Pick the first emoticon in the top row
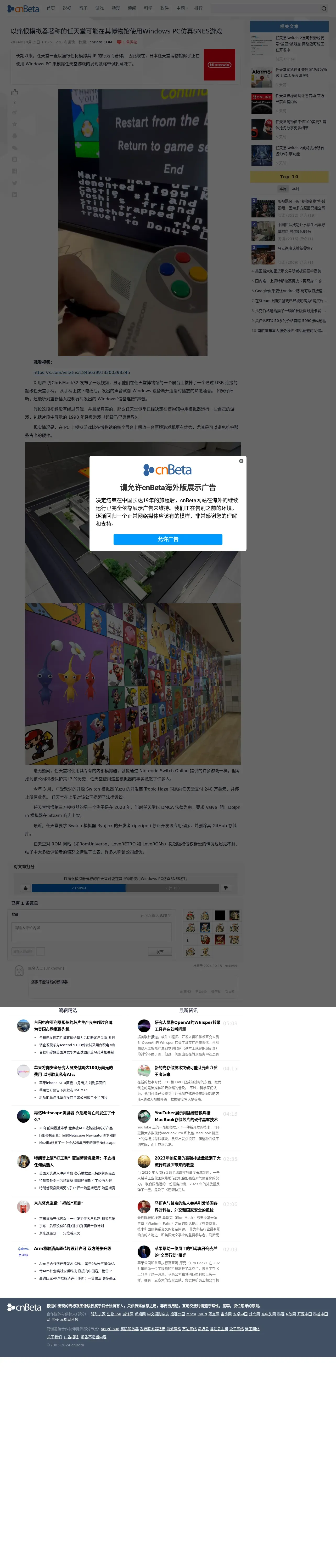Viewport: 336px width, 1568px height. 190,915
